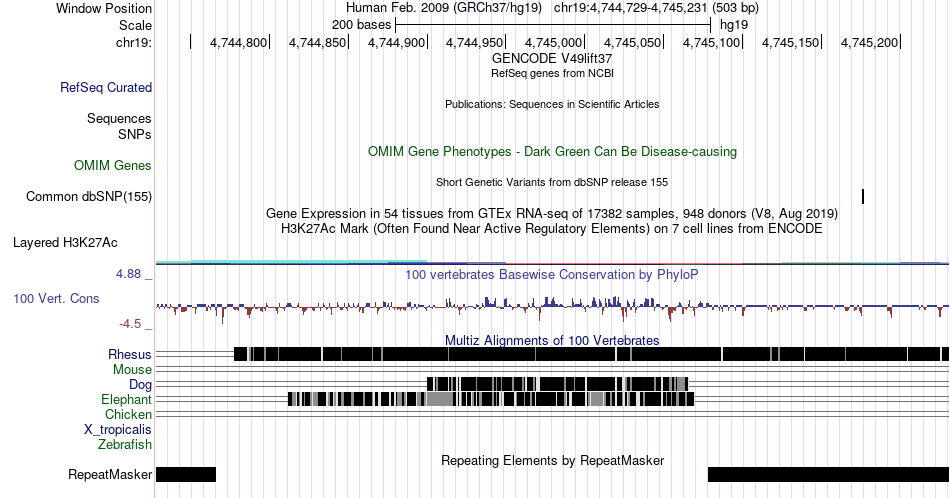Image resolution: width=950 pixels, height=498 pixels.
Task: Click the hg19 label beside the scale bar
Action: coord(734,25)
